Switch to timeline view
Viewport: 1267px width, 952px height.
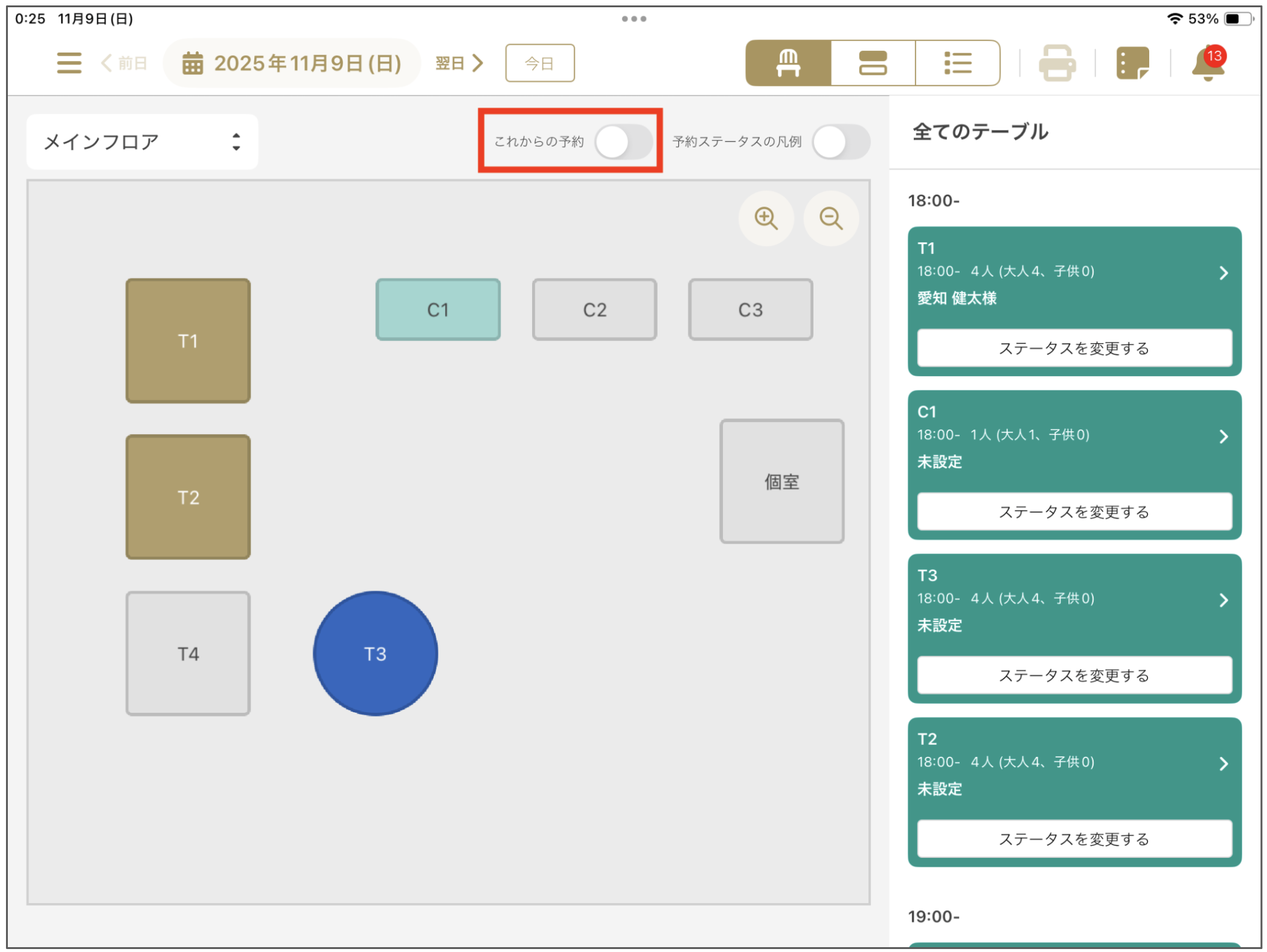pos(873,63)
